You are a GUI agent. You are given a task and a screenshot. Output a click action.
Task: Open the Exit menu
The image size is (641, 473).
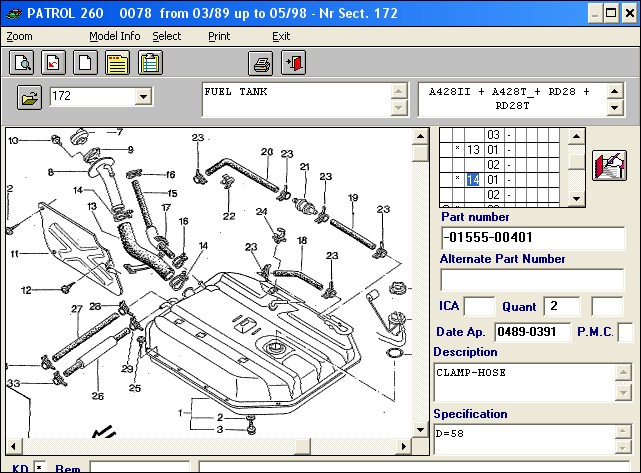coord(281,36)
